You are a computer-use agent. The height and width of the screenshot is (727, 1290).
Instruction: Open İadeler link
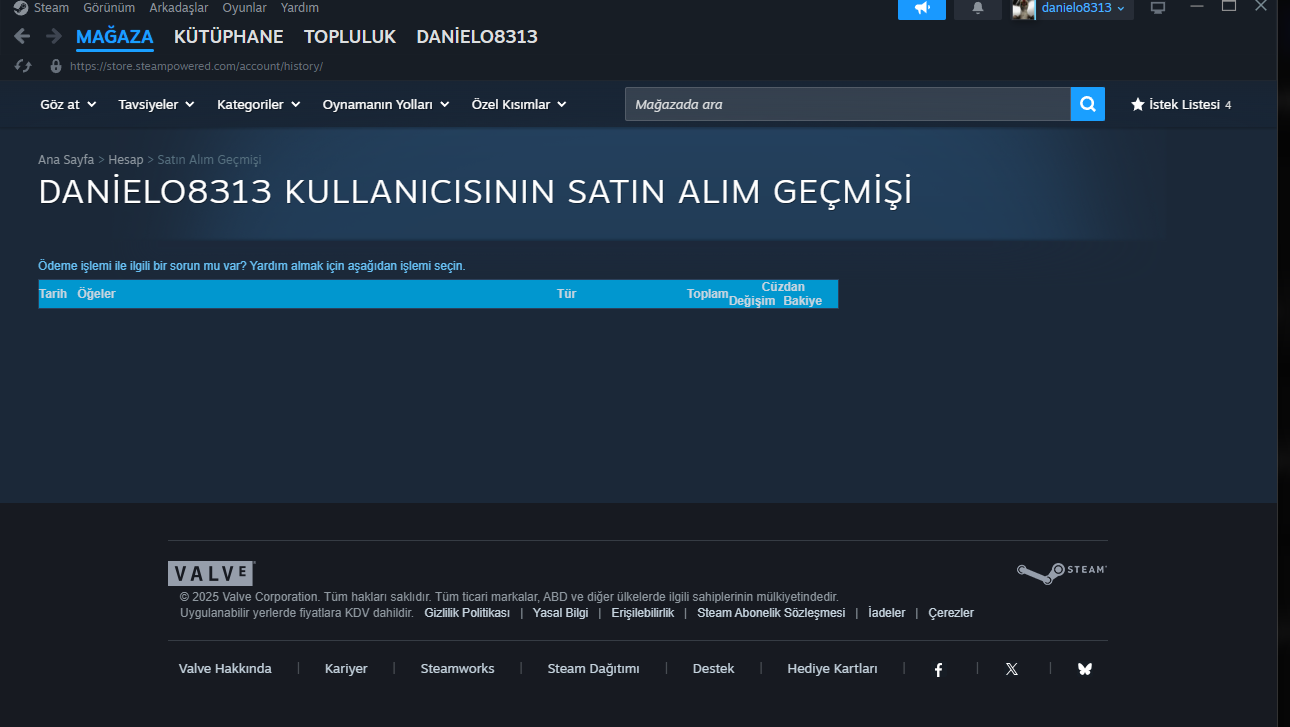(x=887, y=613)
